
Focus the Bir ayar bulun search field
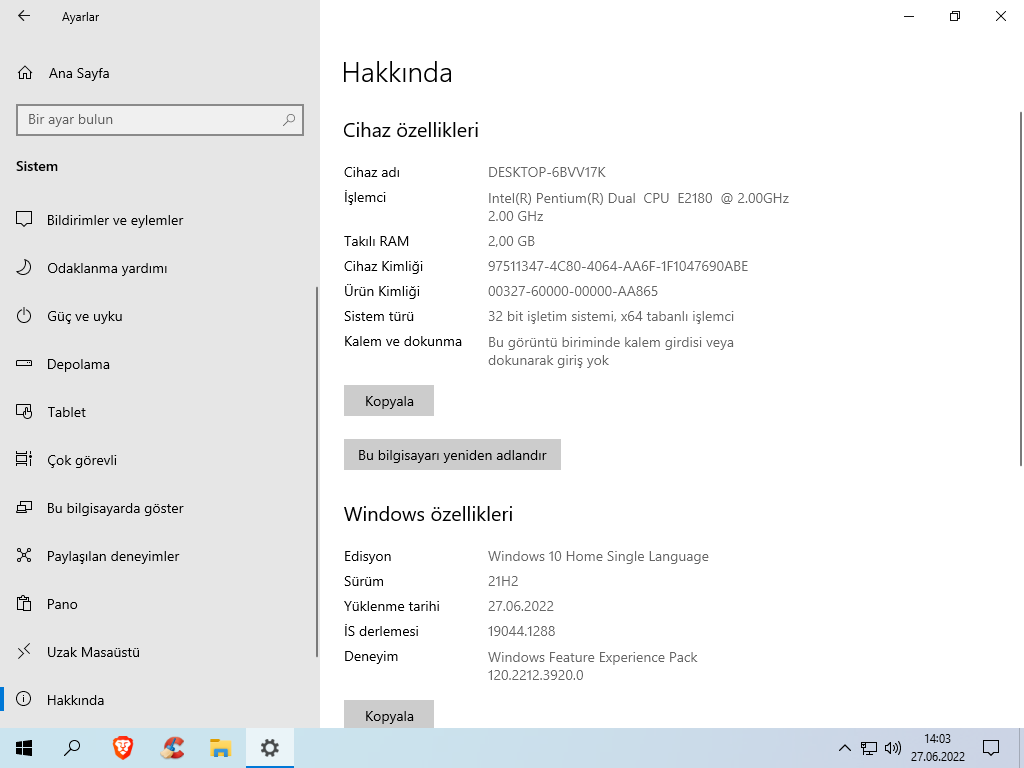point(160,120)
